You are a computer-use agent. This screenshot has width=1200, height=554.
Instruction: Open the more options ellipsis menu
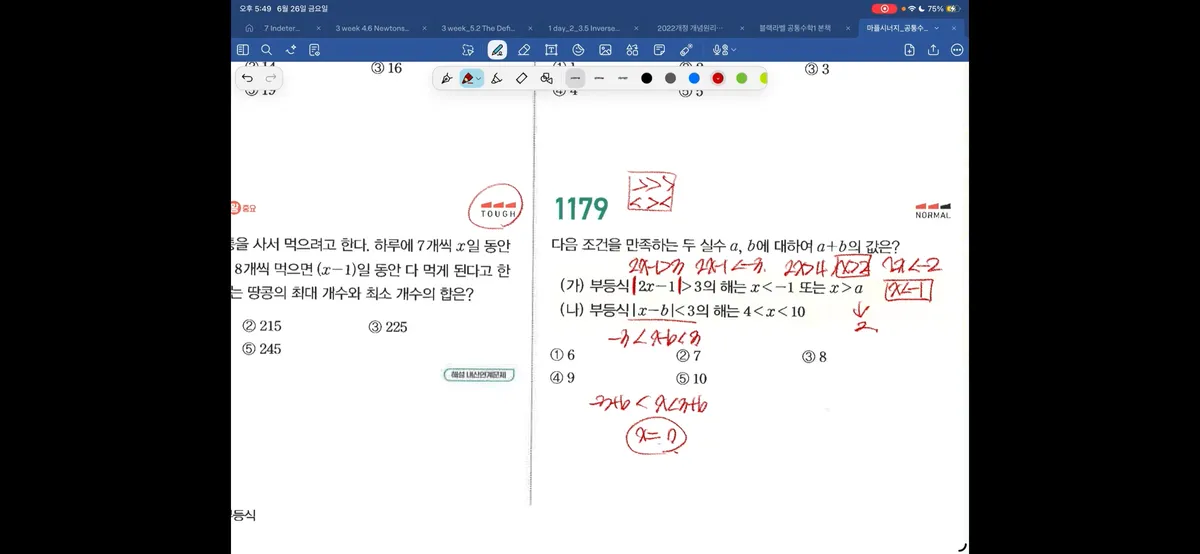(x=957, y=49)
